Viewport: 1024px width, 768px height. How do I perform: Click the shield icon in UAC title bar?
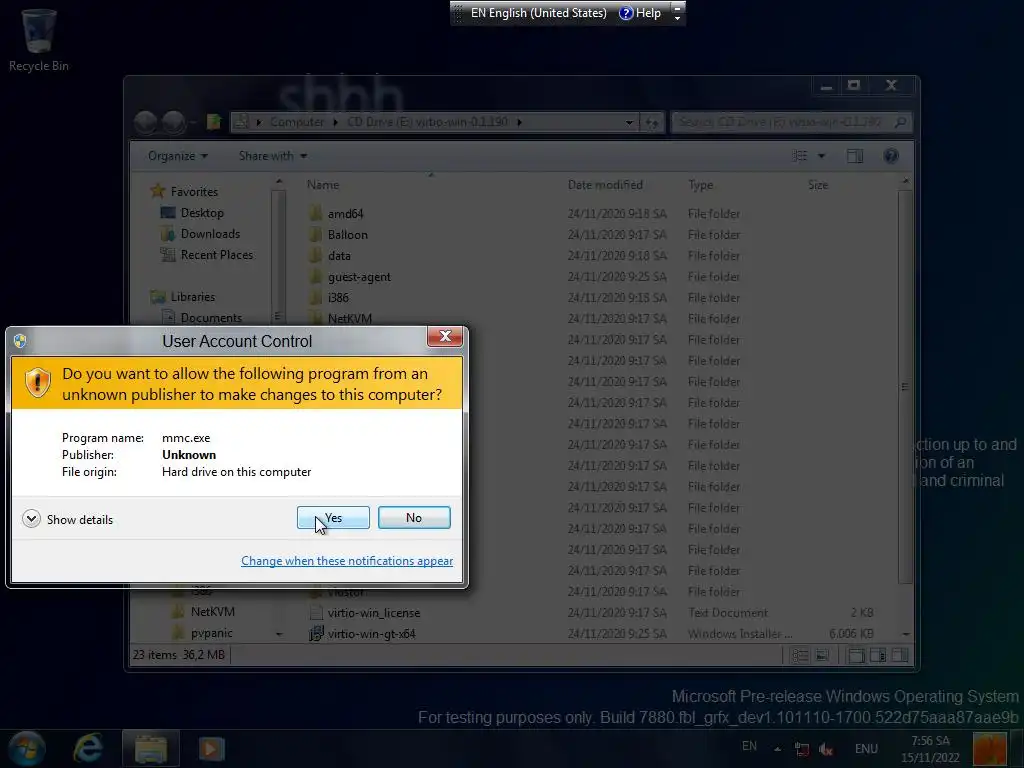pyautogui.click(x=20, y=341)
